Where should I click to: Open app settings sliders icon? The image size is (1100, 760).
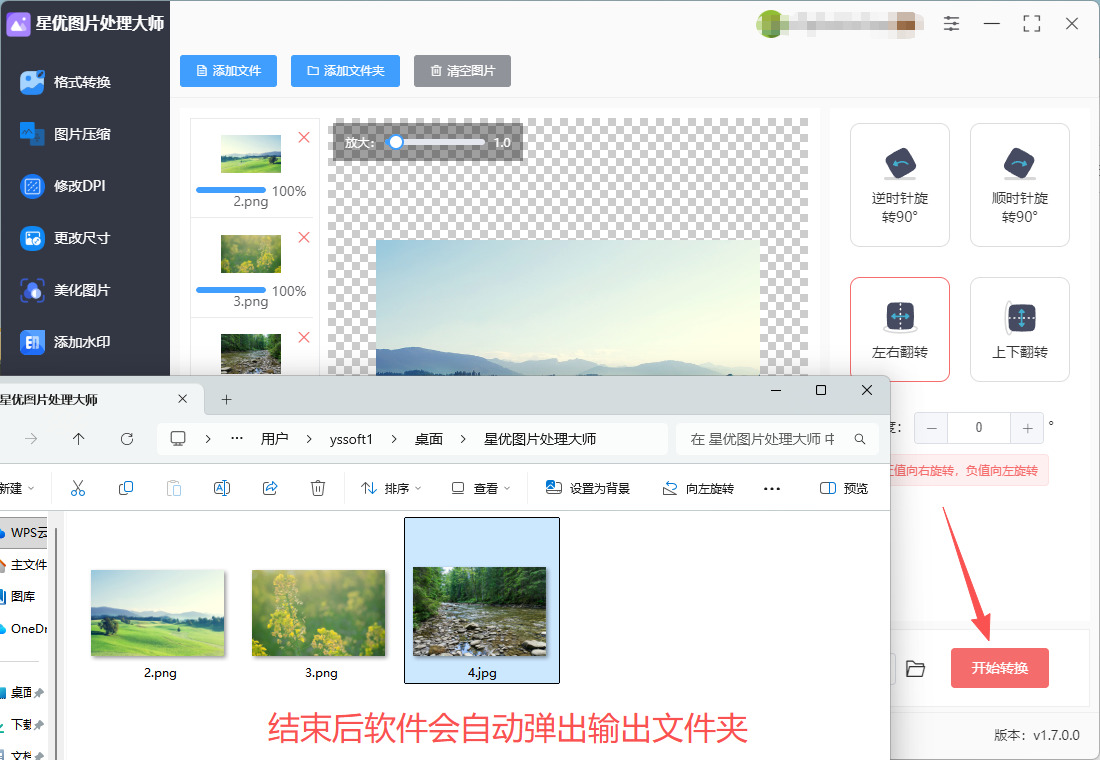coord(951,24)
